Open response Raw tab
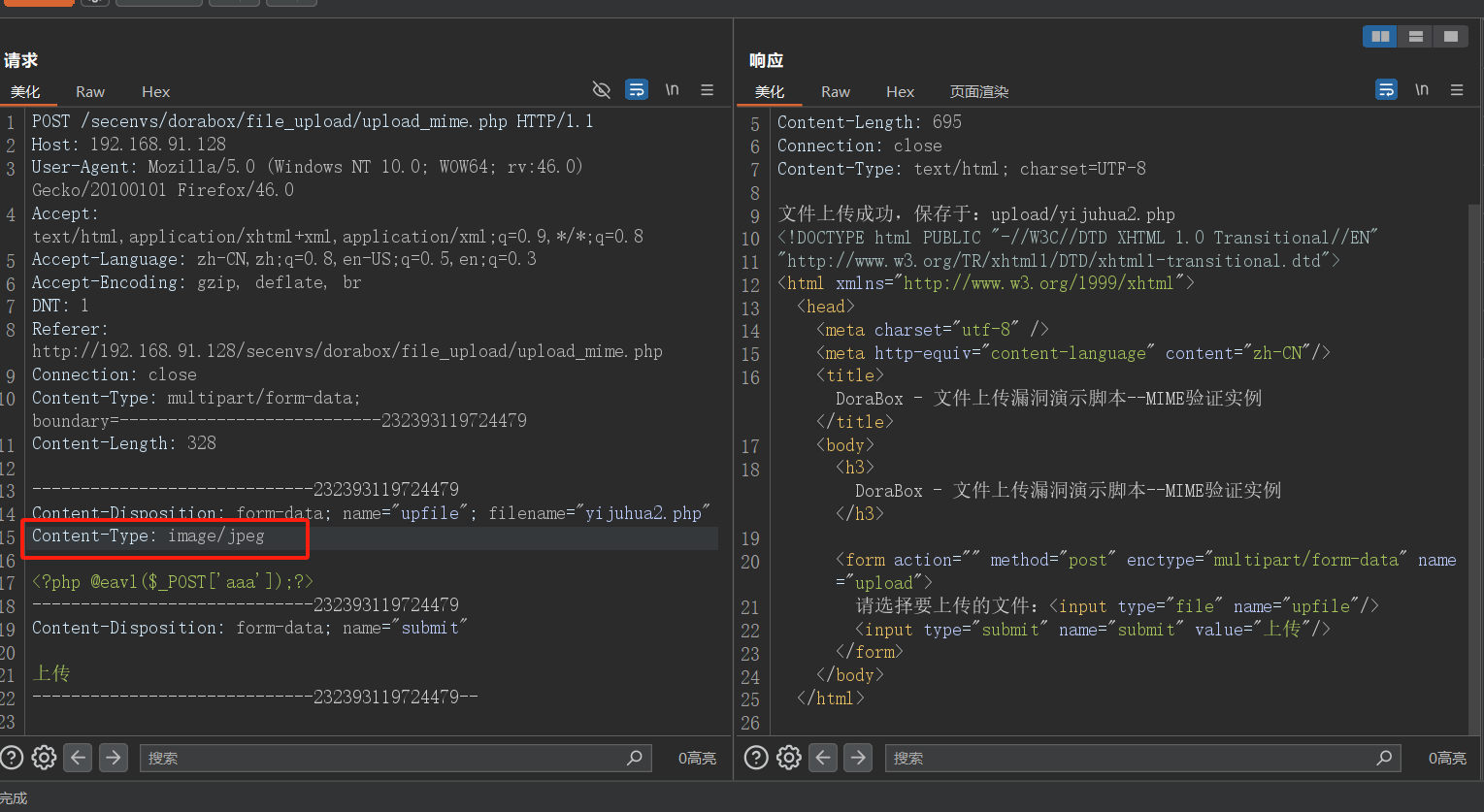This screenshot has height=812, width=1484. click(x=836, y=92)
